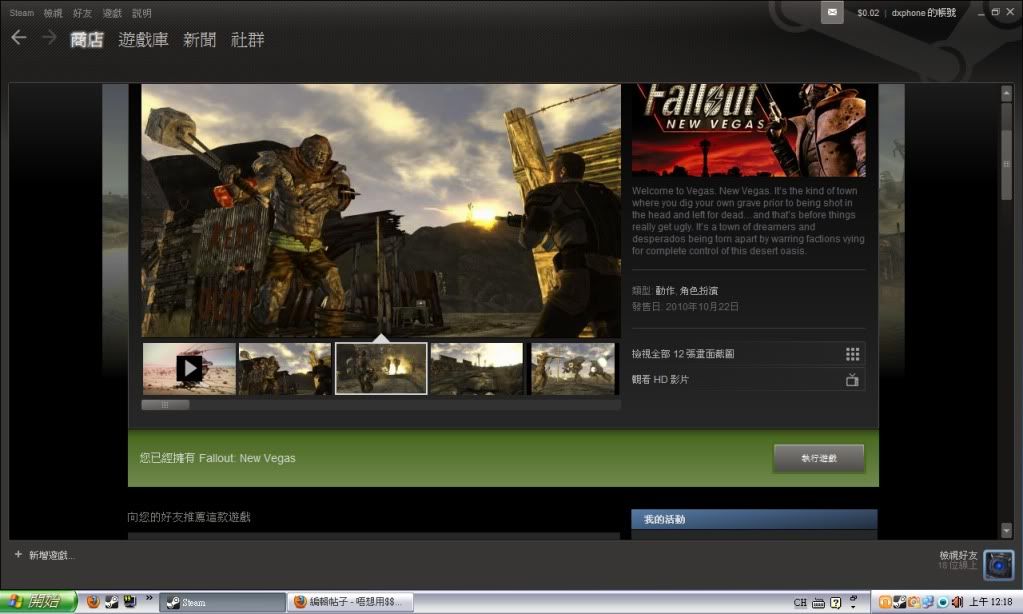Select the last screenshot thumbnail in the strip

pos(572,368)
